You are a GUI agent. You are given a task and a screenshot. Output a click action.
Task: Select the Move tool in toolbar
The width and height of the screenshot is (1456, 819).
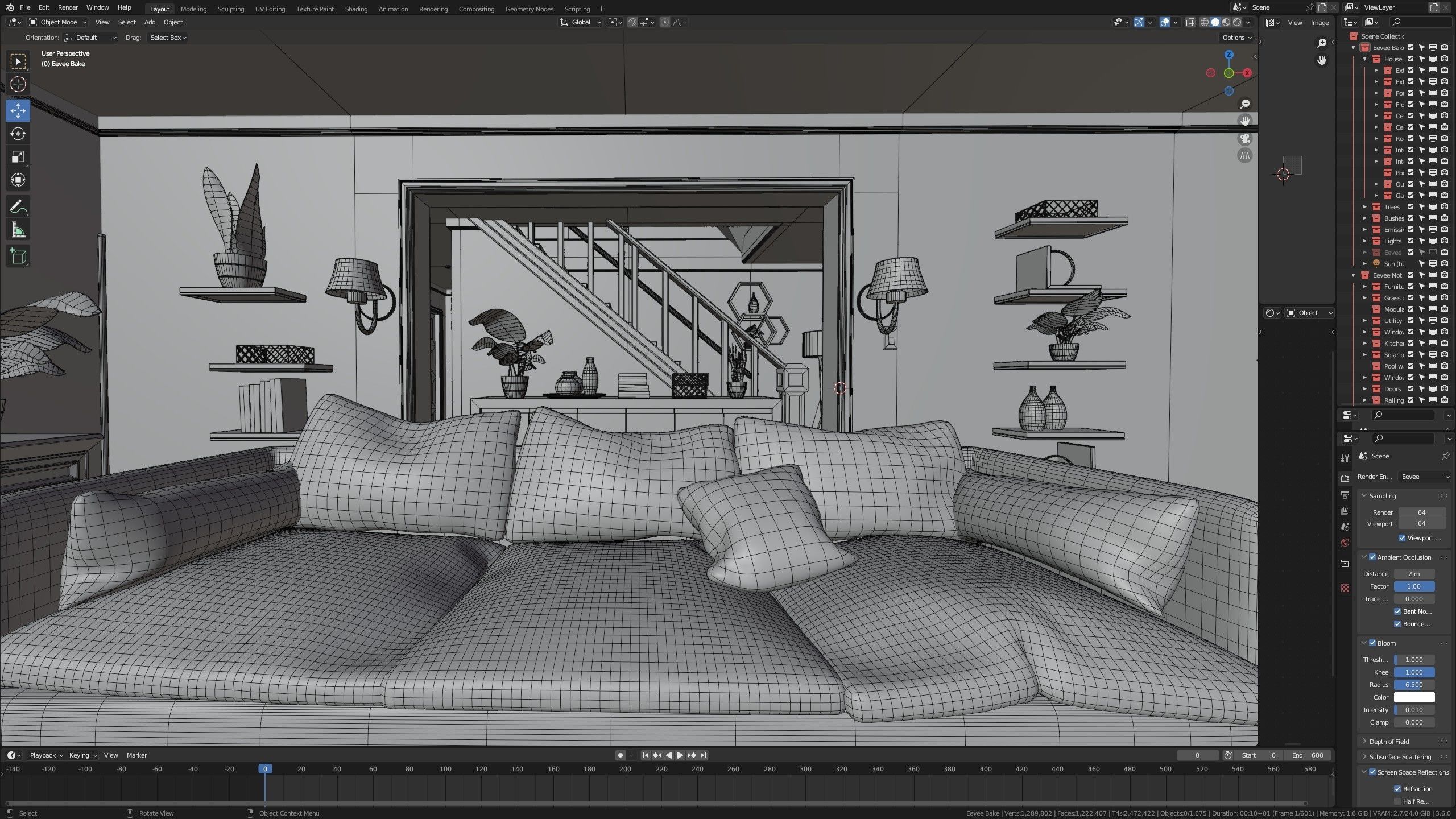pos(18,110)
